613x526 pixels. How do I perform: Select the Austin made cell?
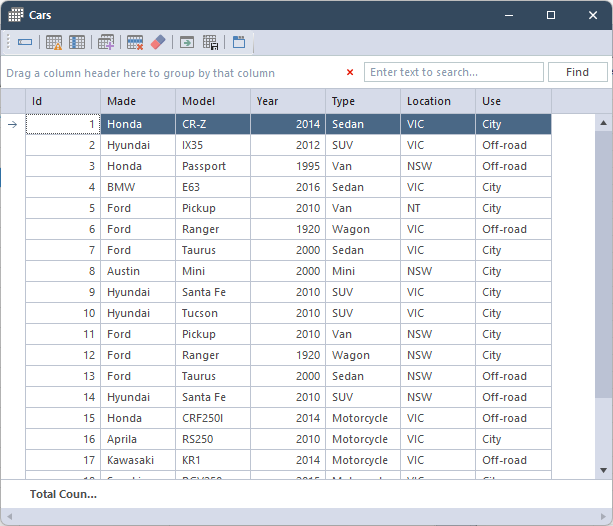click(x=138, y=271)
